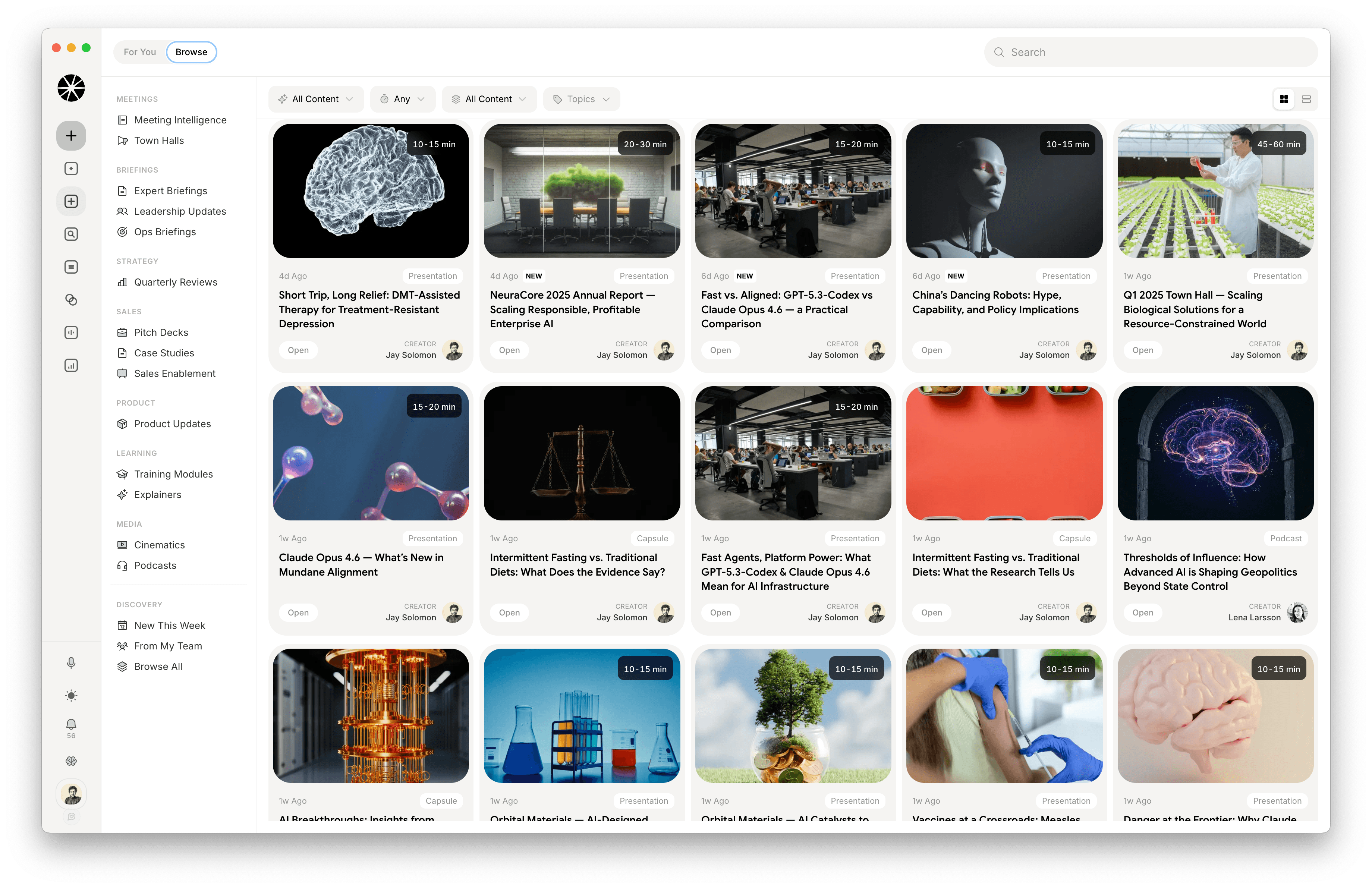Image resolution: width=1372 pixels, height=888 pixels.
Task: Select the For You toggle
Action: pyautogui.click(x=139, y=52)
